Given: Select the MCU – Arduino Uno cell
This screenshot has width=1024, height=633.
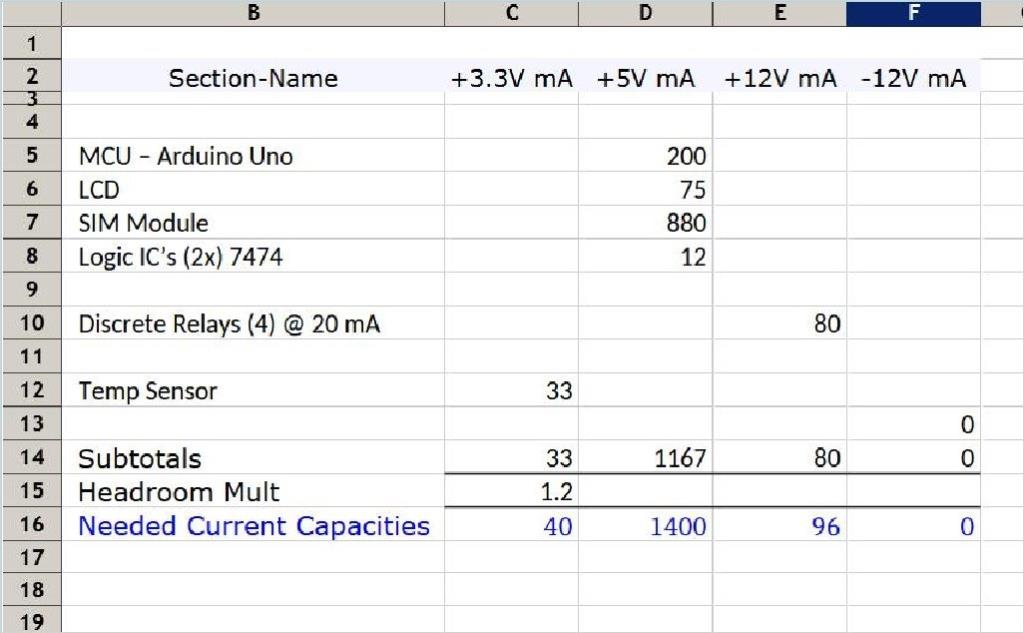Looking at the screenshot, I should (186, 156).
